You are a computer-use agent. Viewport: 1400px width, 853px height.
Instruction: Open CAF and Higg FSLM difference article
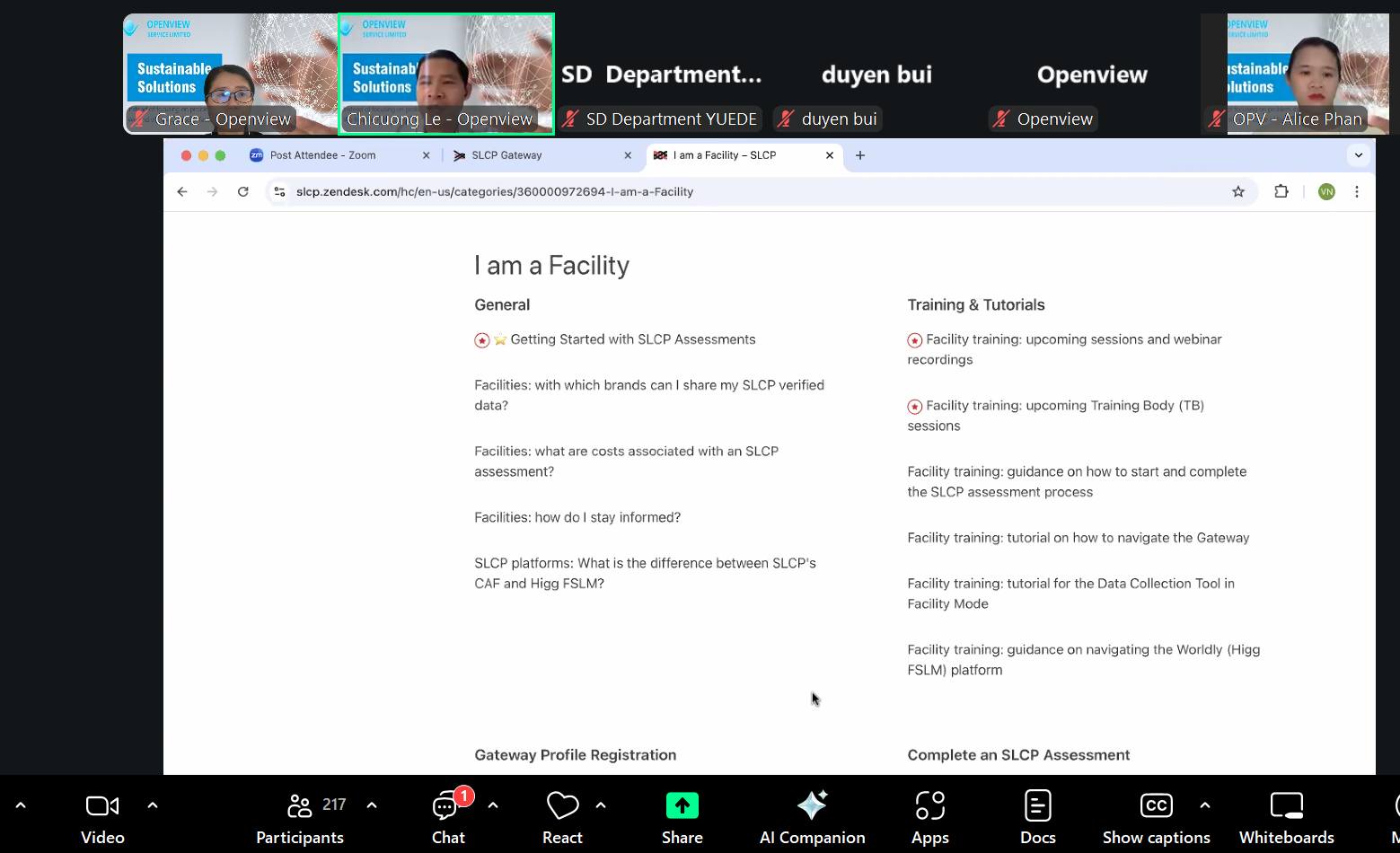coord(645,573)
